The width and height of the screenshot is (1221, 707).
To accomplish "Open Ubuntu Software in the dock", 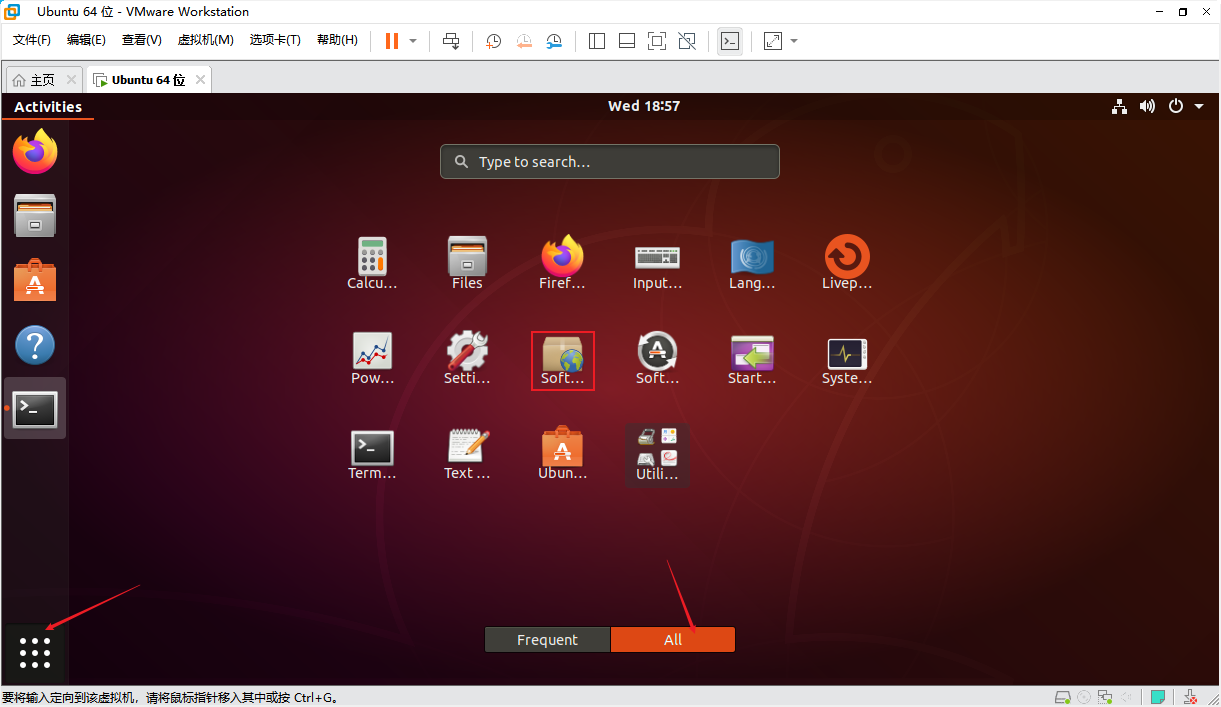I will click(x=35, y=280).
